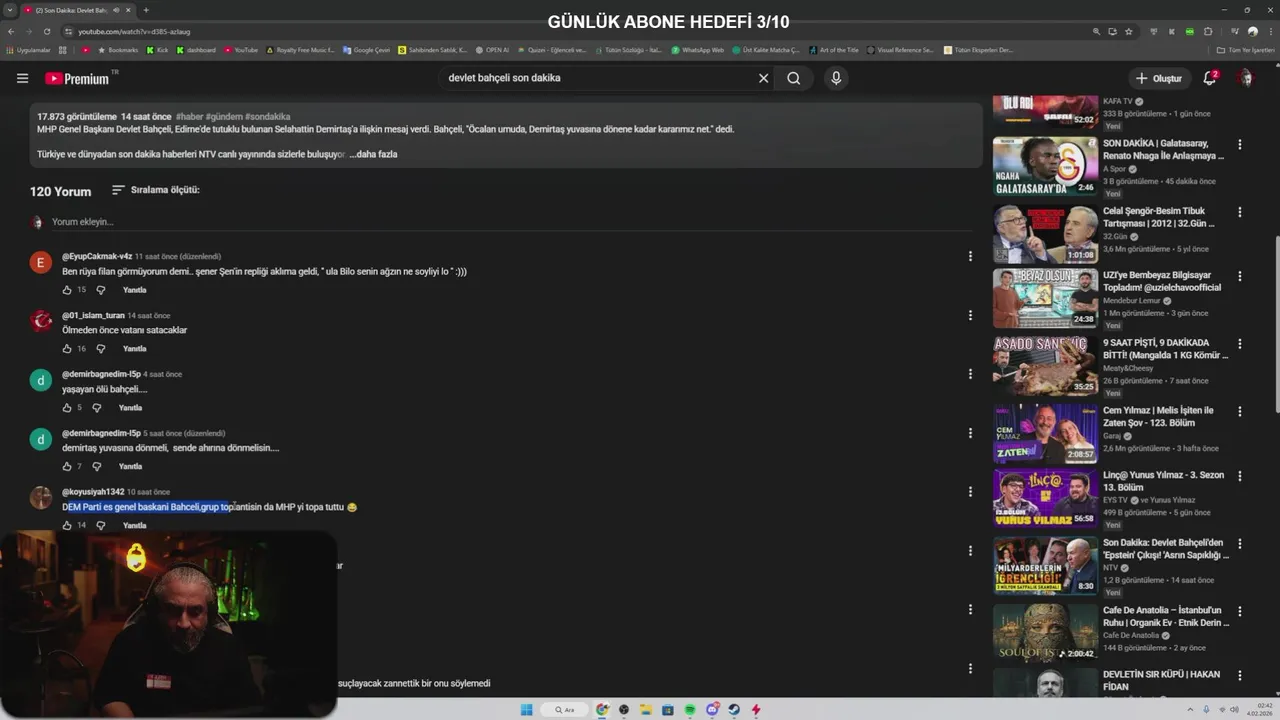This screenshot has height=720, width=1280.
Task: Dislike the comment "yaşayan ölü bahçeli"
Action: (x=97, y=408)
